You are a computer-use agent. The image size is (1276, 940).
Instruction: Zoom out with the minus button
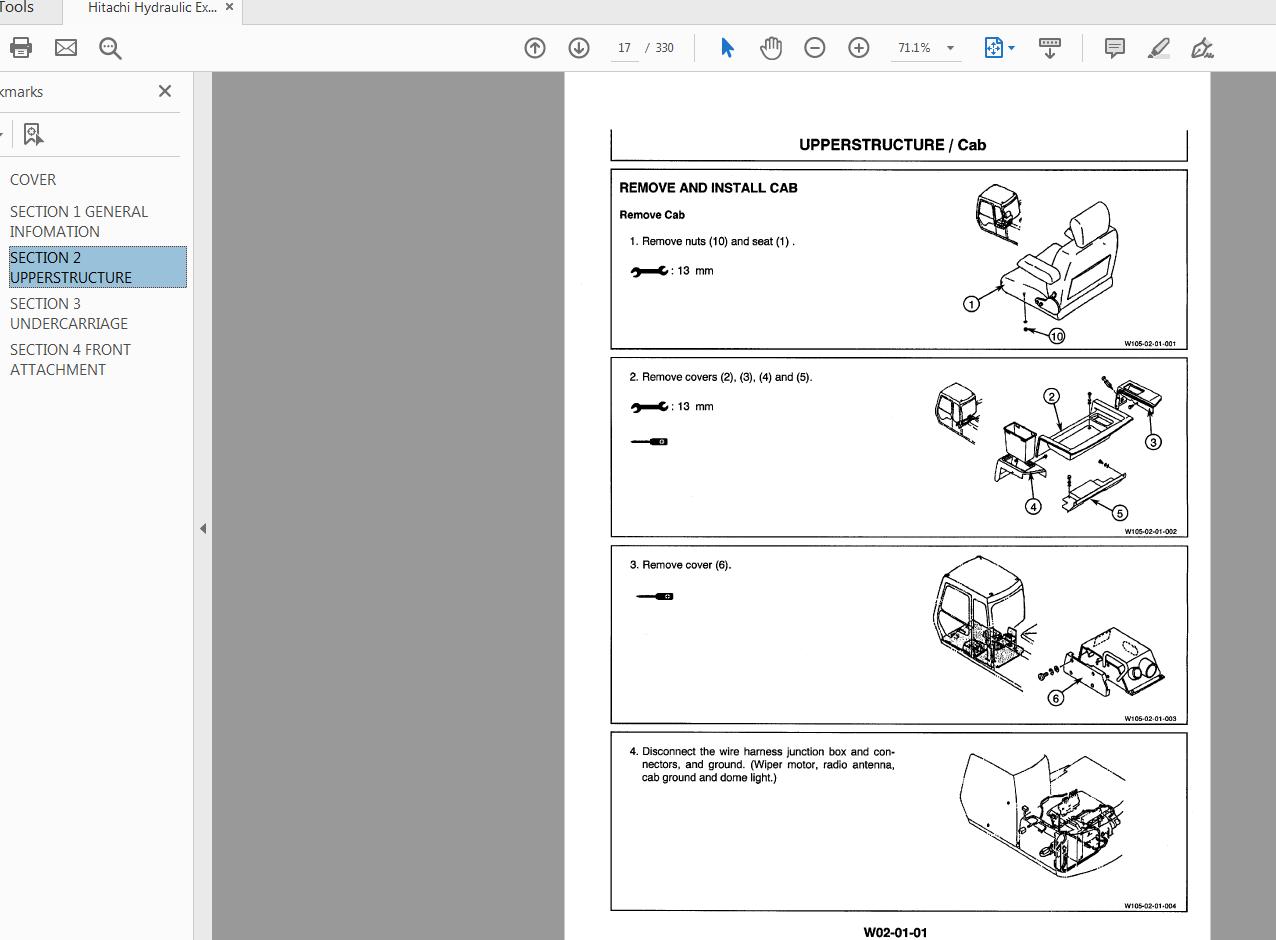[815, 48]
